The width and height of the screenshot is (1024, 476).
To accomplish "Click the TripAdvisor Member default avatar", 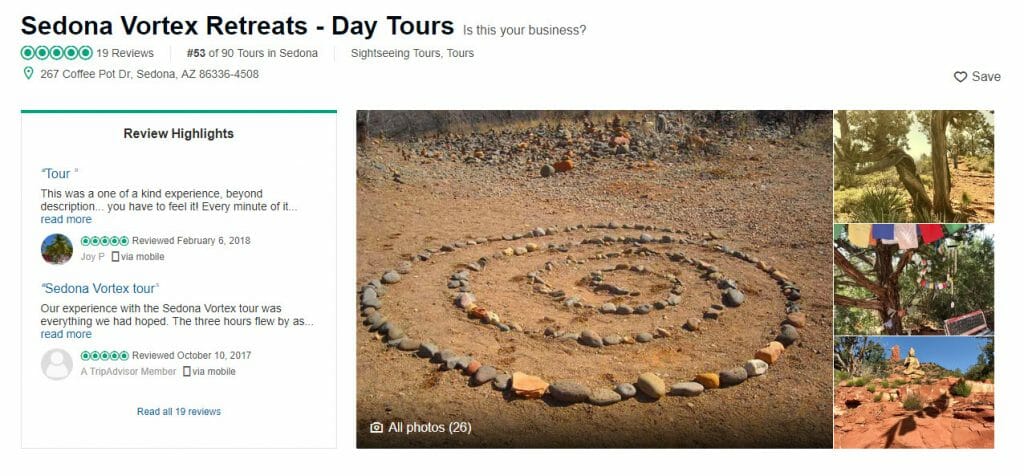I will [57, 364].
